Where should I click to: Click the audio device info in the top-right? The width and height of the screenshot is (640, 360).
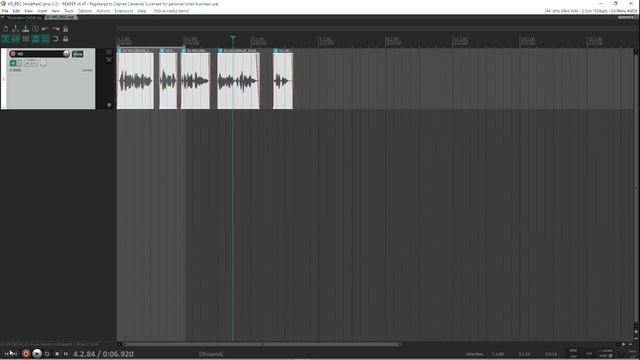[x=591, y=11]
